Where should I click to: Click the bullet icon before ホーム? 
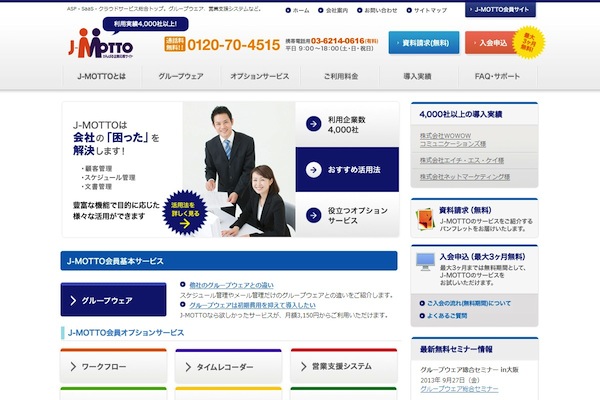[x=288, y=10]
